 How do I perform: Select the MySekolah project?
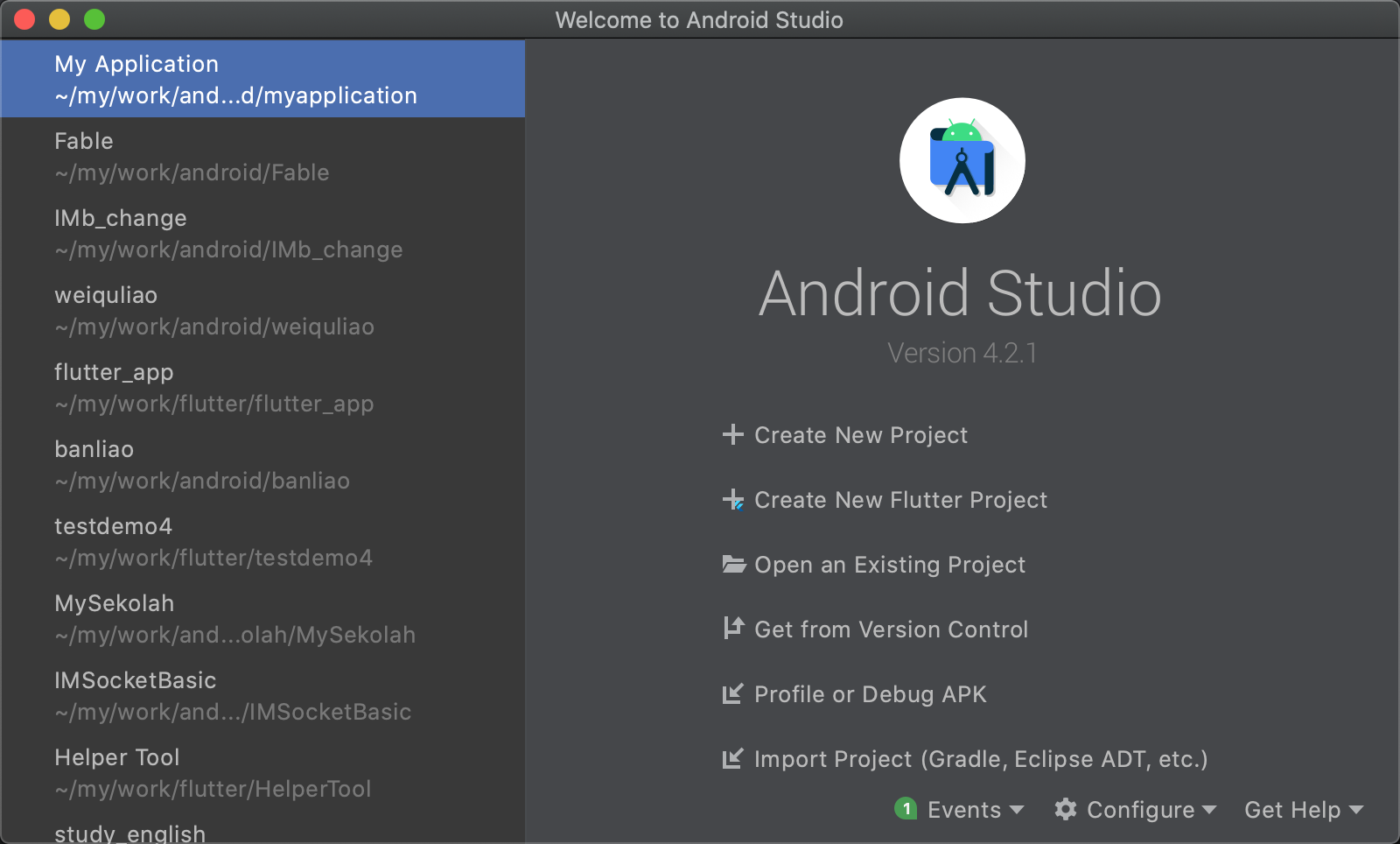click(x=233, y=618)
